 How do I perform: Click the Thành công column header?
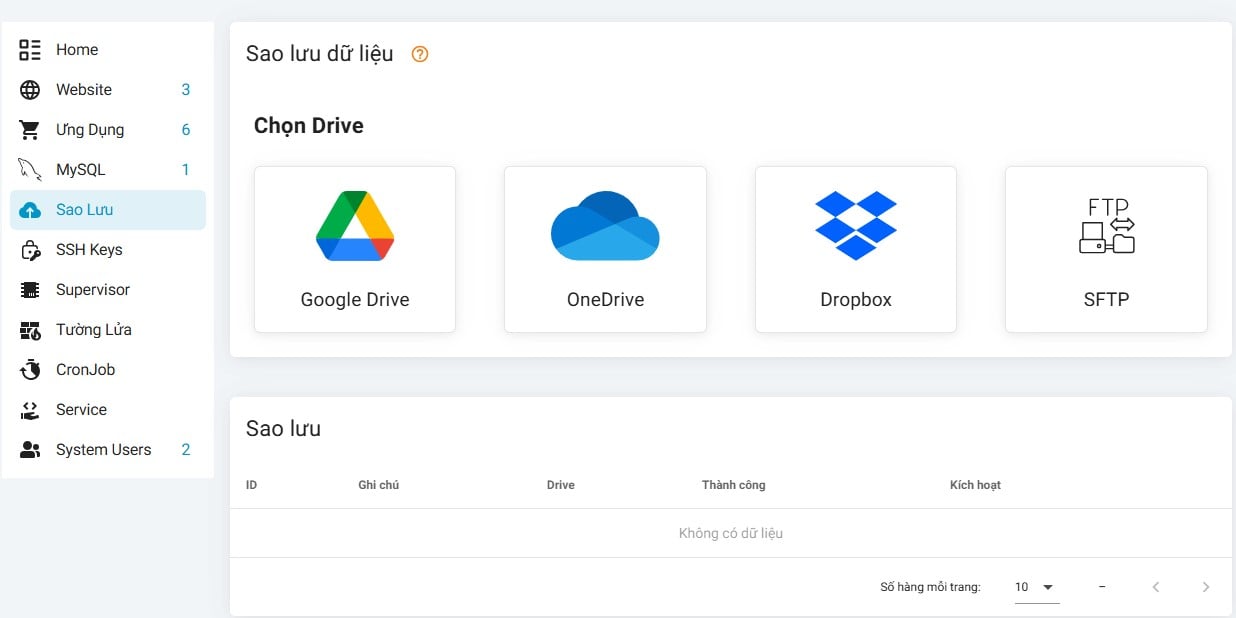click(x=734, y=485)
